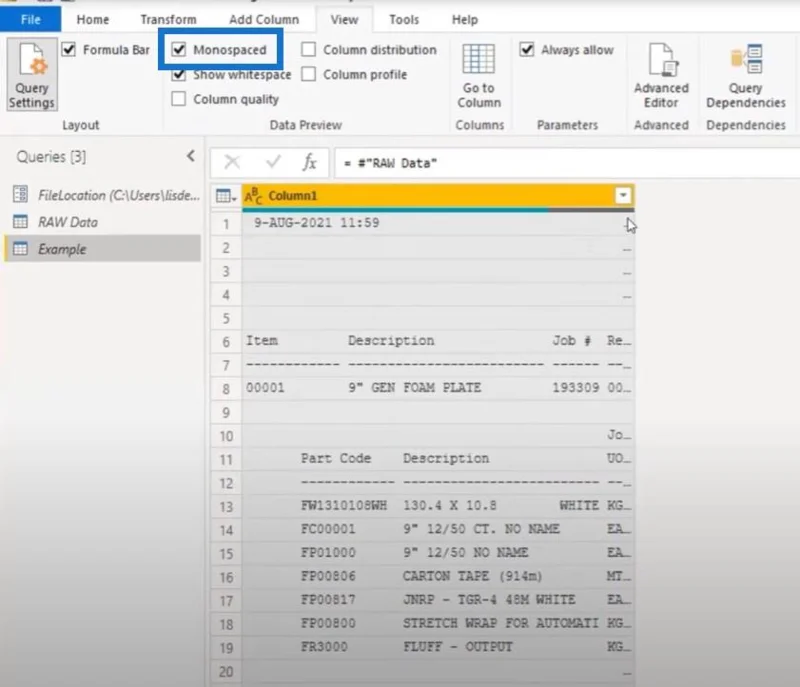Toggle the Formula Bar checkbox
The width and height of the screenshot is (800, 687).
click(69, 49)
